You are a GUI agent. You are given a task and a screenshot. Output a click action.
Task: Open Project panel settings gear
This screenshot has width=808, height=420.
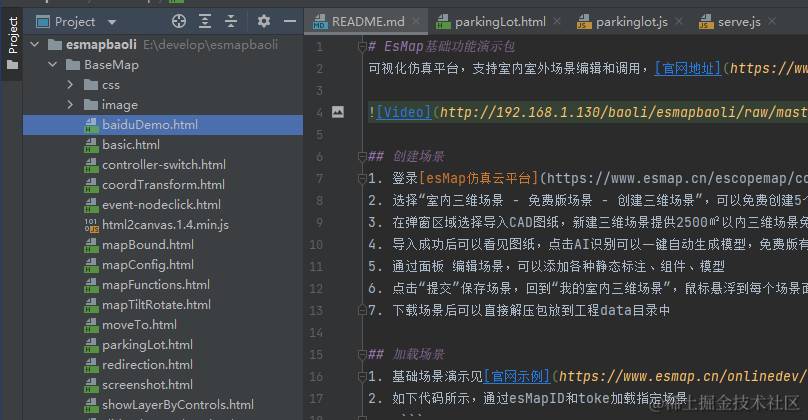click(263, 21)
